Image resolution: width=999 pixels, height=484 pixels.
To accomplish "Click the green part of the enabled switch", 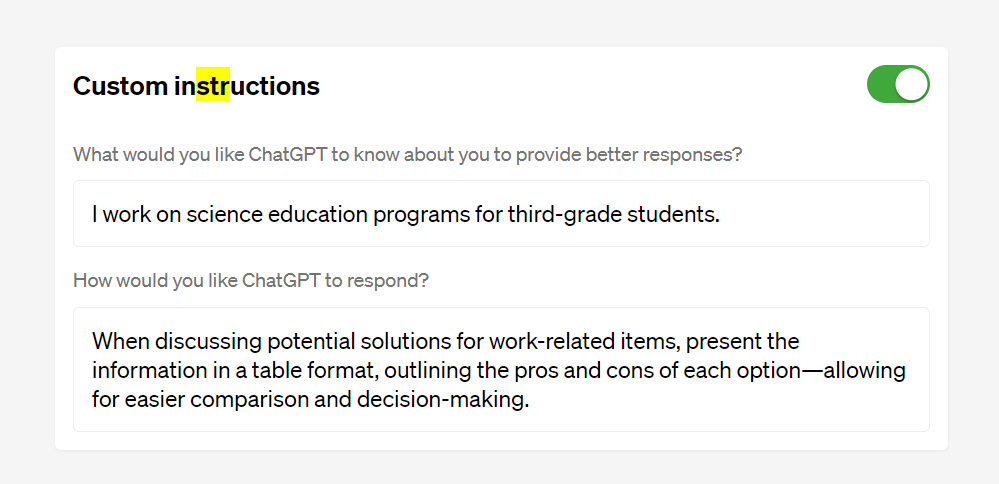I will tap(880, 84).
